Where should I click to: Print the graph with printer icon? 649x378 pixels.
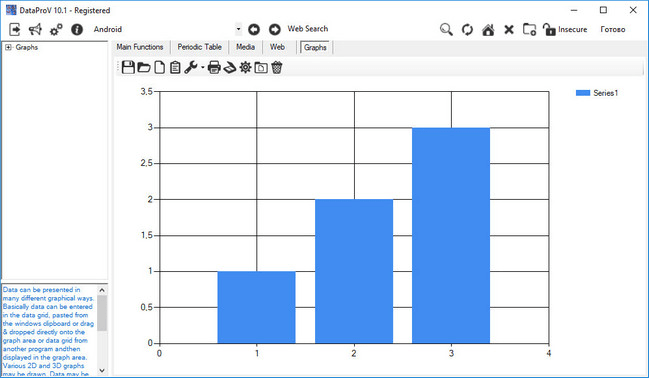pyautogui.click(x=214, y=67)
